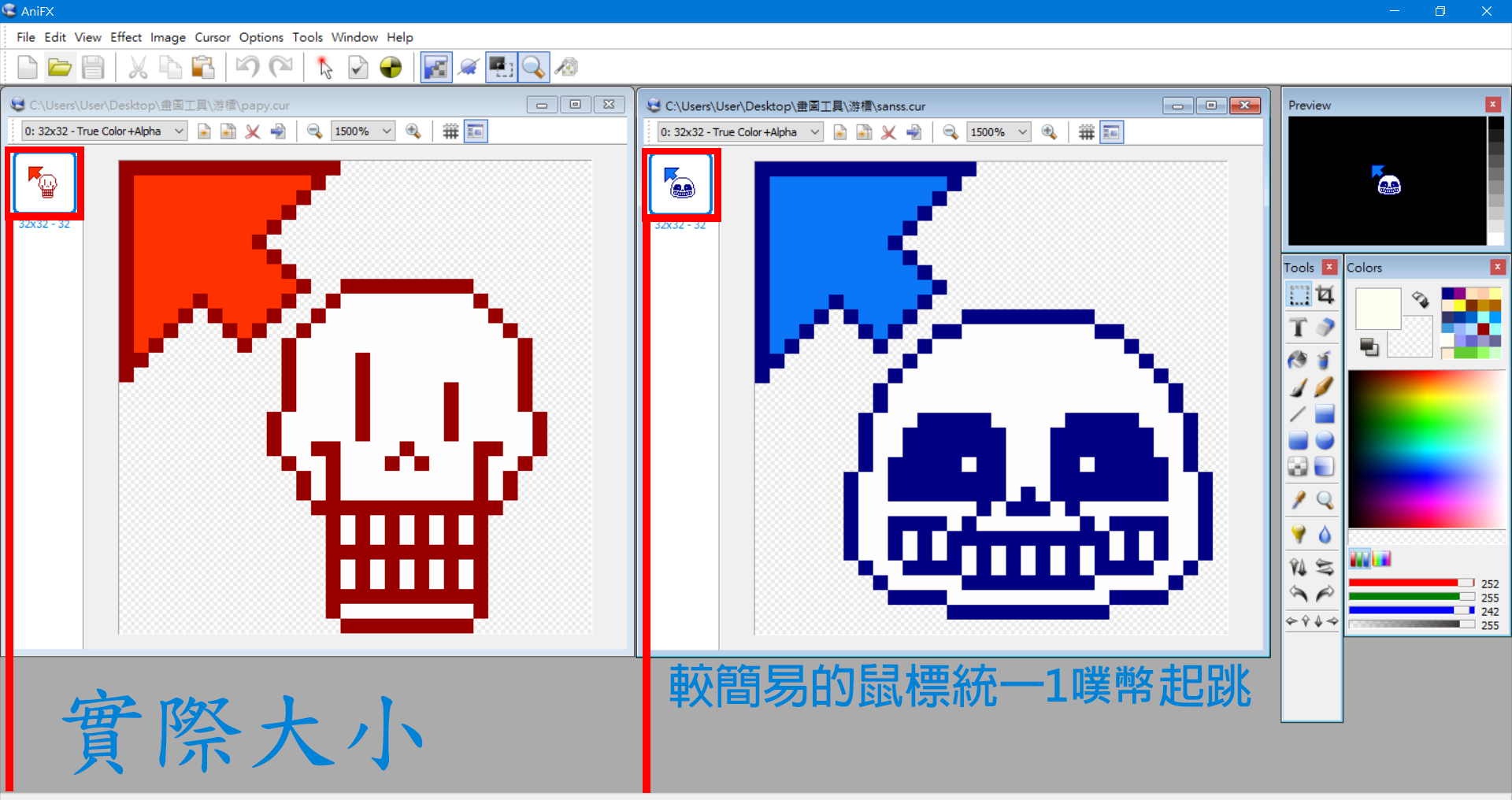Toggle the pin/unlink button in main toolbar

(x=469, y=68)
